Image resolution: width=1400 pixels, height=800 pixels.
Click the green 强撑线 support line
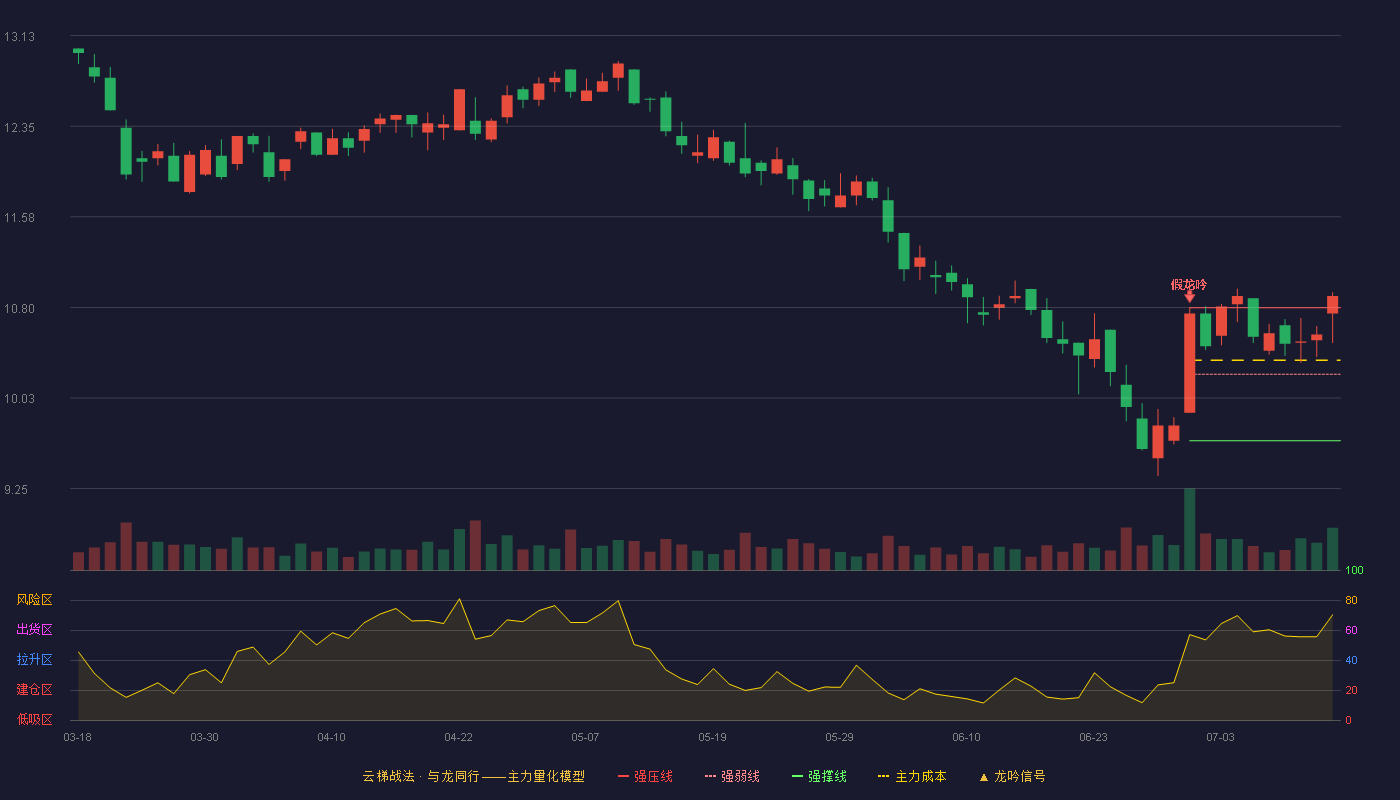pos(1265,440)
